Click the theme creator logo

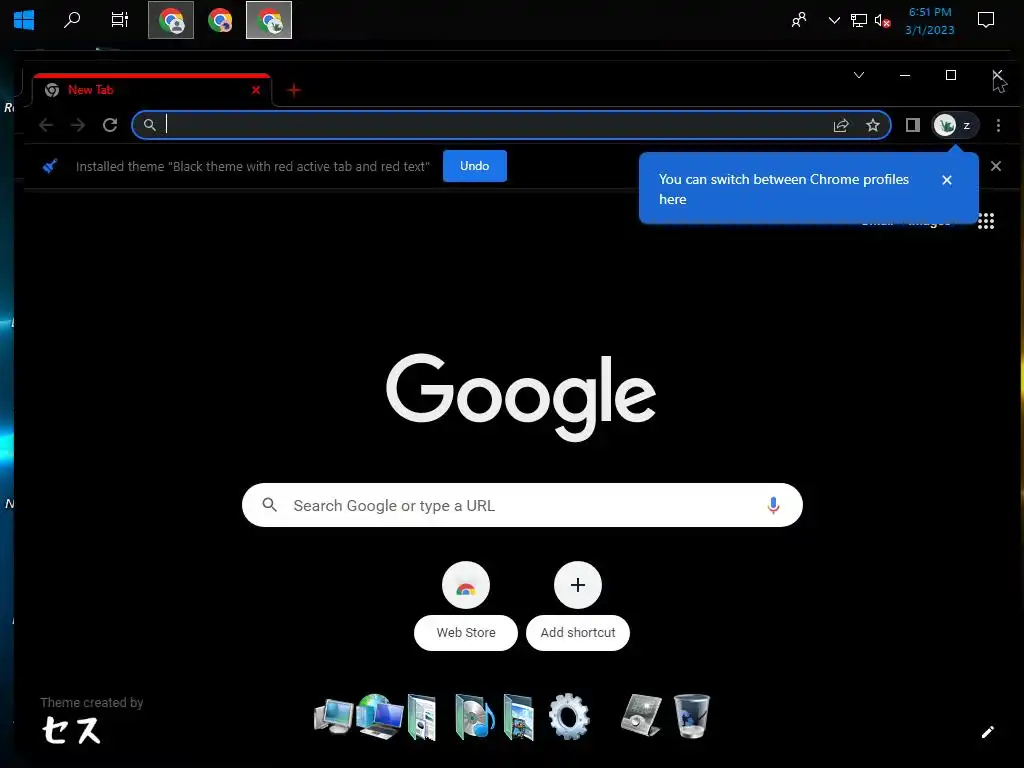click(x=72, y=730)
